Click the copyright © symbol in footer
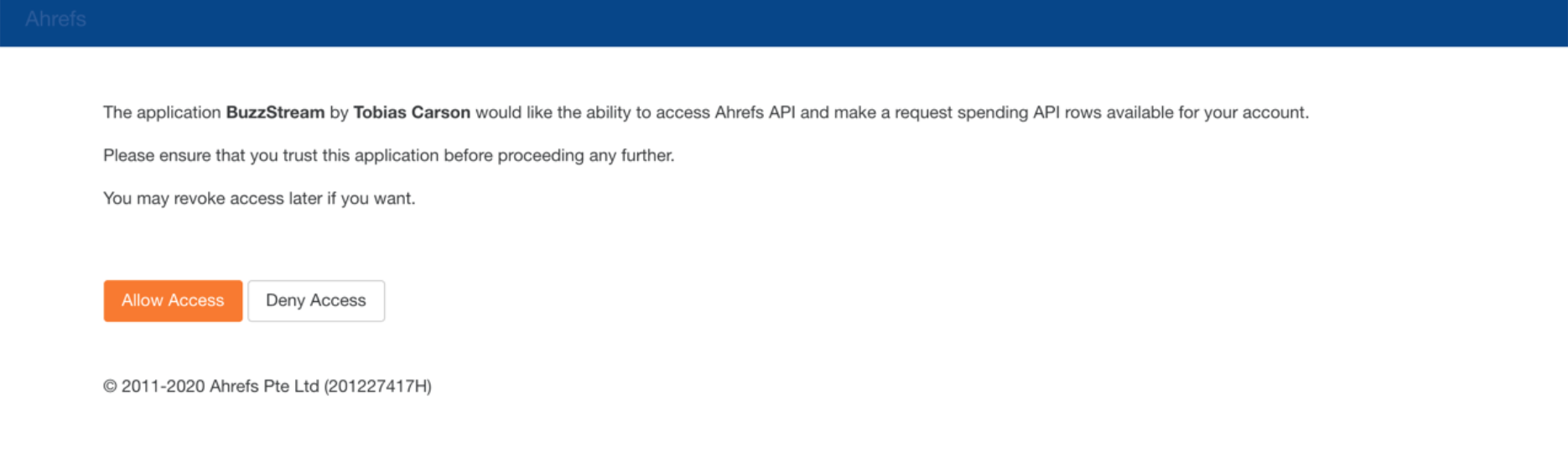The image size is (1568, 463). point(110,387)
